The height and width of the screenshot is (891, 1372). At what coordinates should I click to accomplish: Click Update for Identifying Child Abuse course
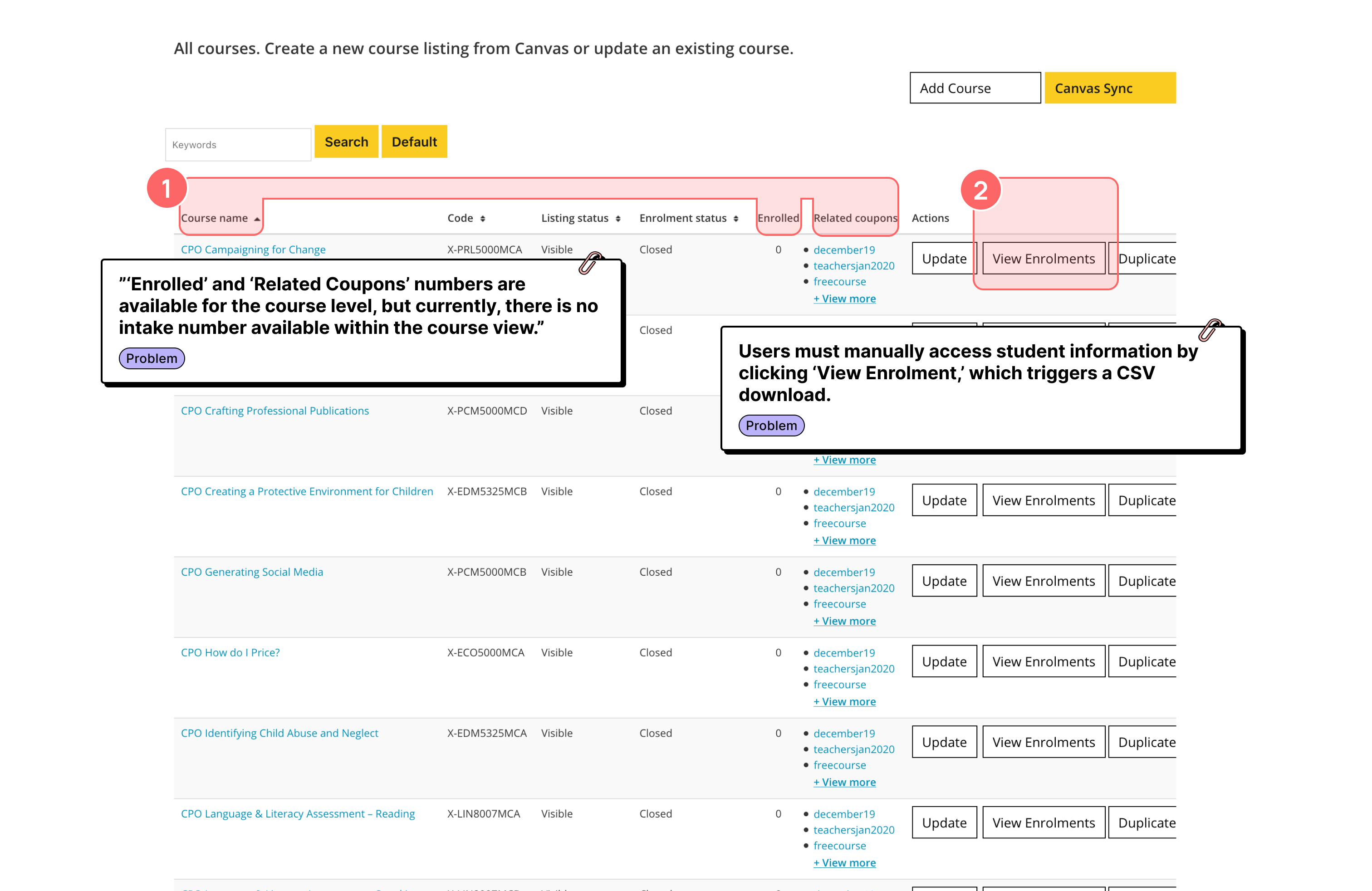click(944, 742)
